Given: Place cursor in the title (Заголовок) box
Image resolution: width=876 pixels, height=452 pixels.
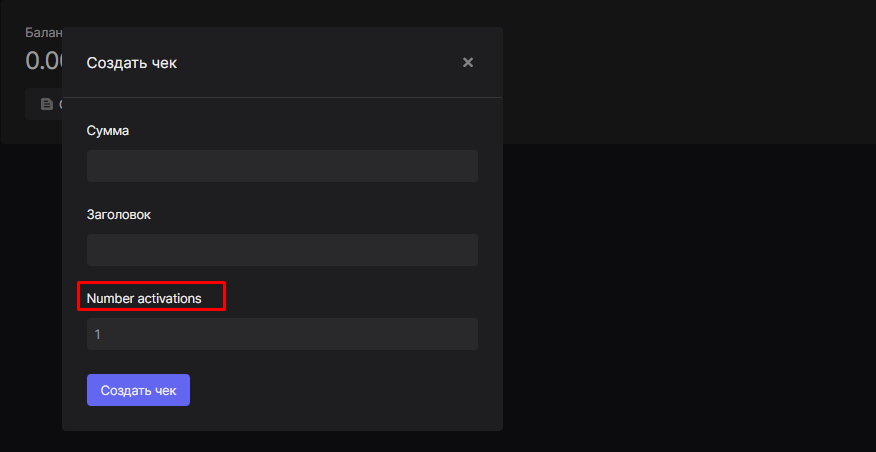Looking at the screenshot, I should (x=282, y=250).
